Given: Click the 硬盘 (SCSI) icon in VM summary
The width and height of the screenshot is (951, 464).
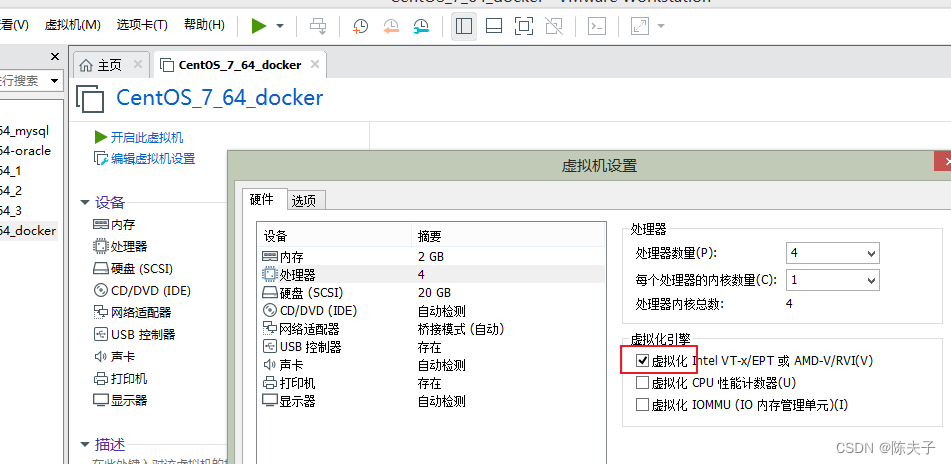Looking at the screenshot, I should point(101,269).
